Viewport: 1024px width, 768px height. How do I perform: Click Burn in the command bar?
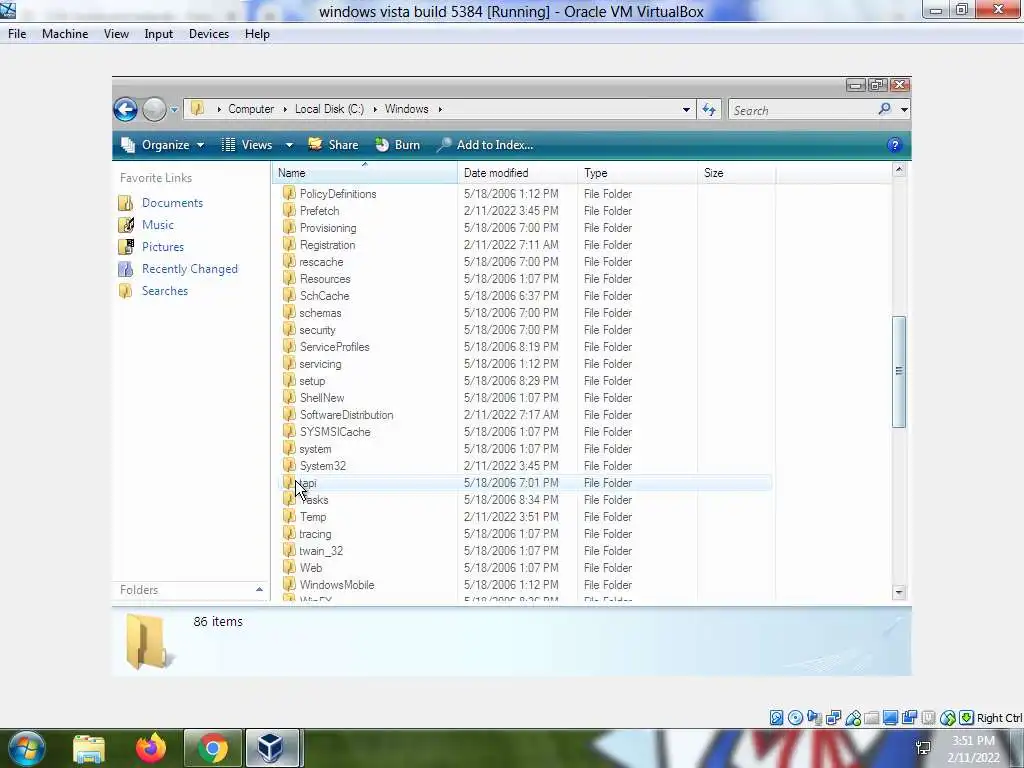398,145
